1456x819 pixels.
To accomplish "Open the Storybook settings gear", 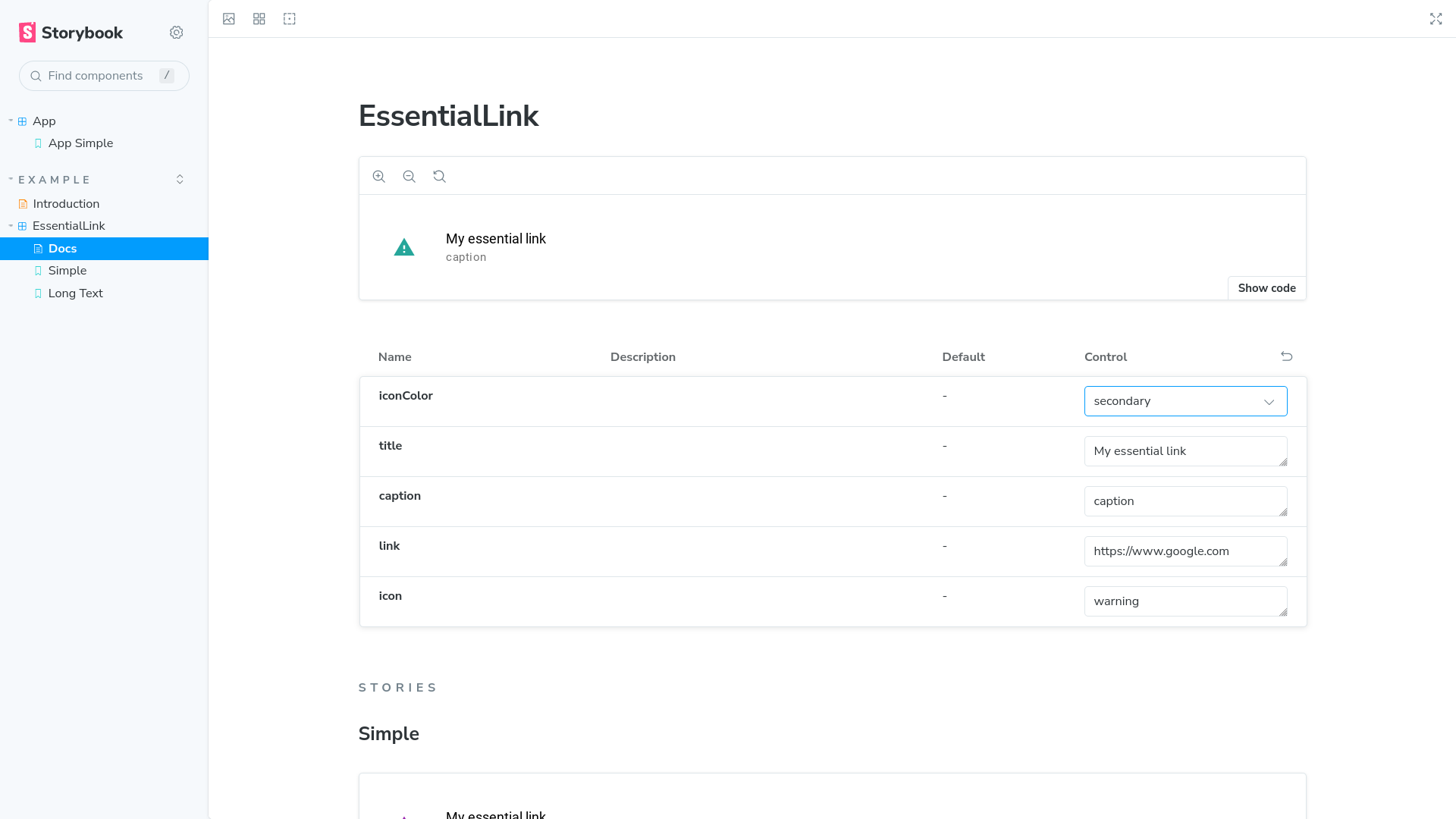I will coord(177,32).
